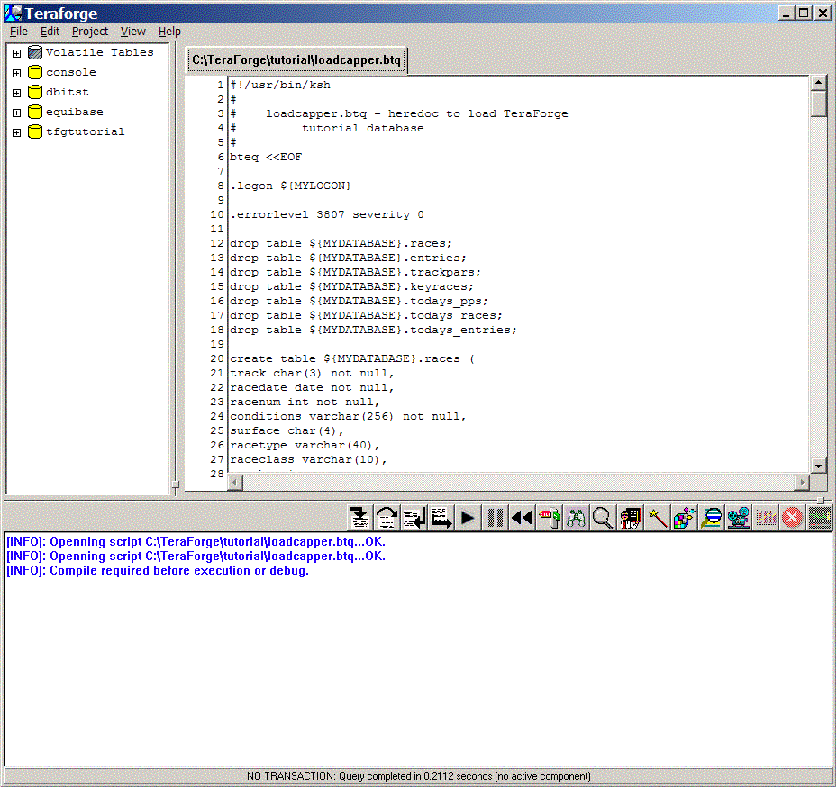This screenshot has width=836, height=787.
Task: Open the File menu
Action: pyautogui.click(x=19, y=31)
